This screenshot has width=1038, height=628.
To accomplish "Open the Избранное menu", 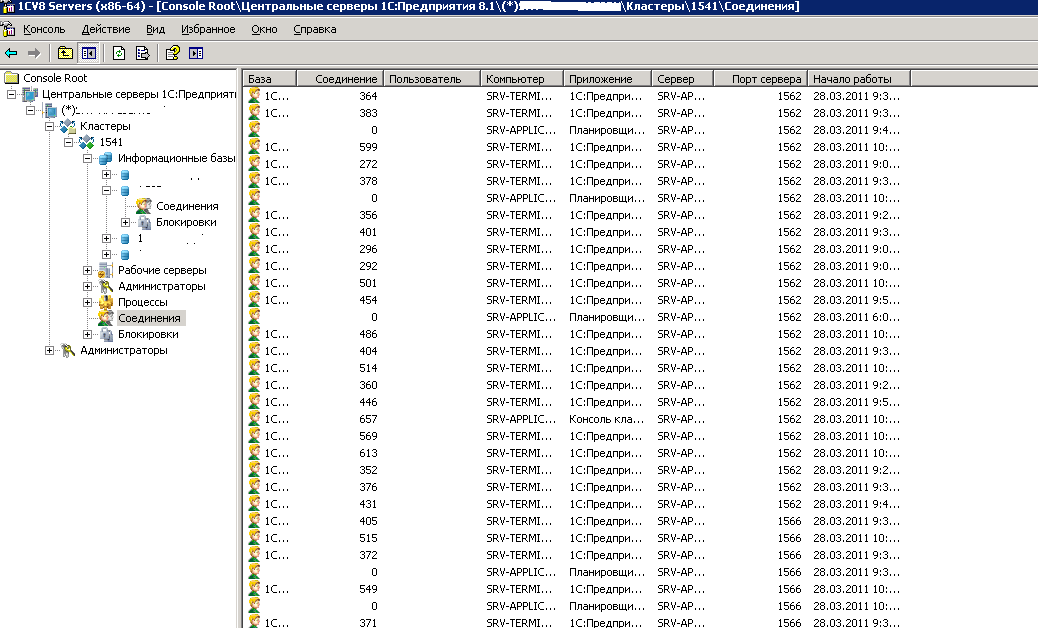I will click(208, 29).
